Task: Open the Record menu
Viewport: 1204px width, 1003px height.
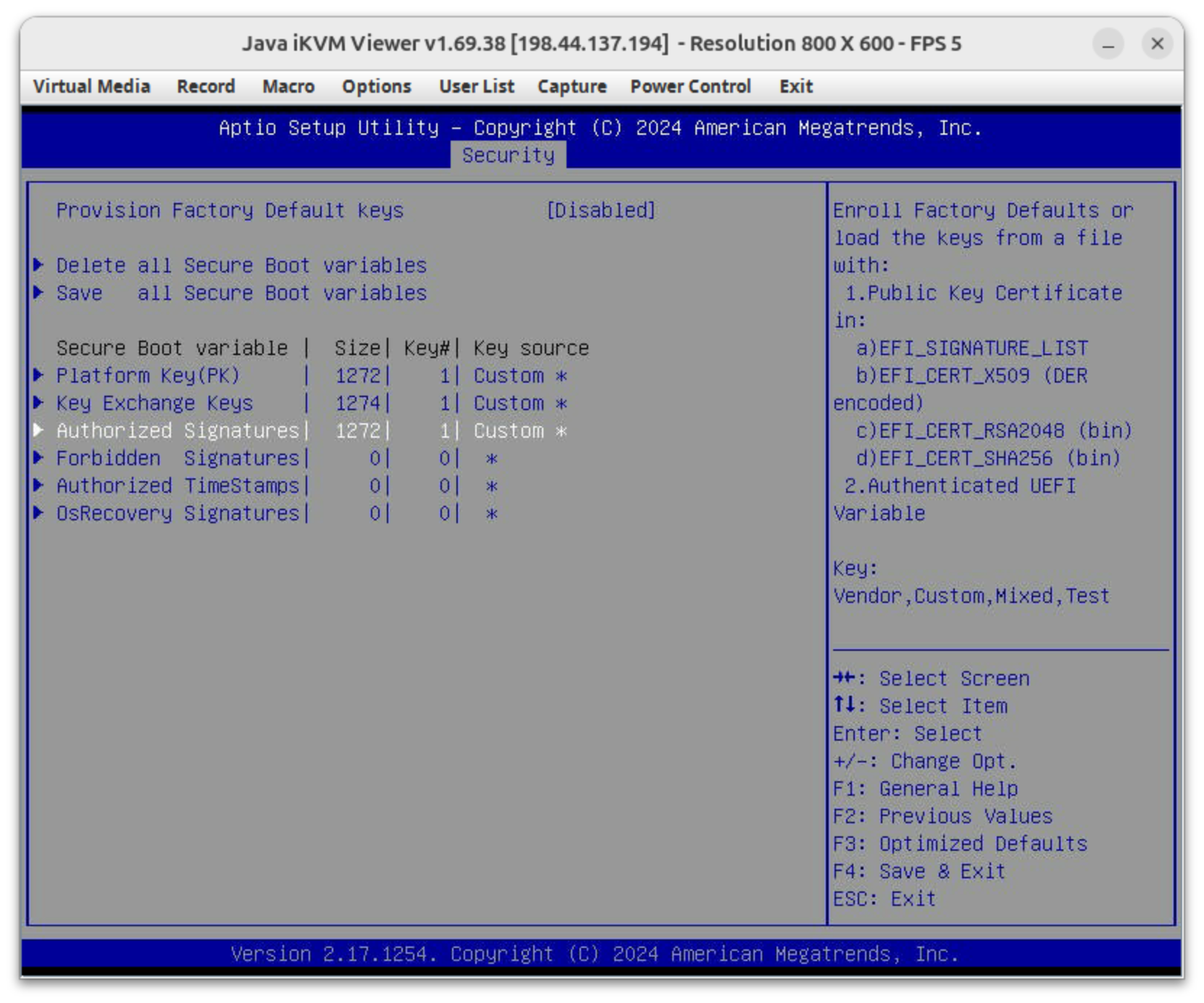Action: pyautogui.click(x=206, y=86)
